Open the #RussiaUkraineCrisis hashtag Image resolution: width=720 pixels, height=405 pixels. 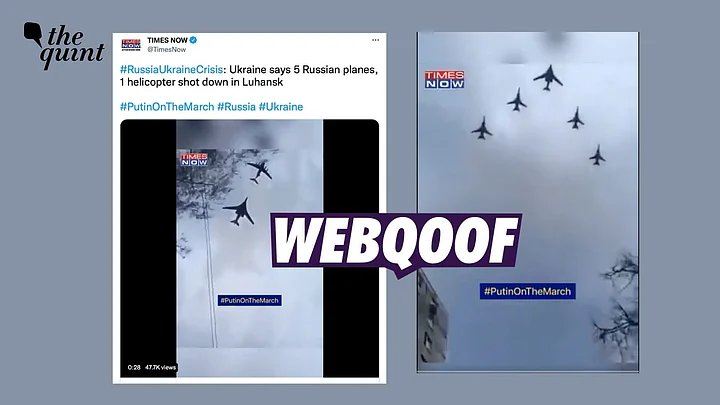[x=171, y=70]
